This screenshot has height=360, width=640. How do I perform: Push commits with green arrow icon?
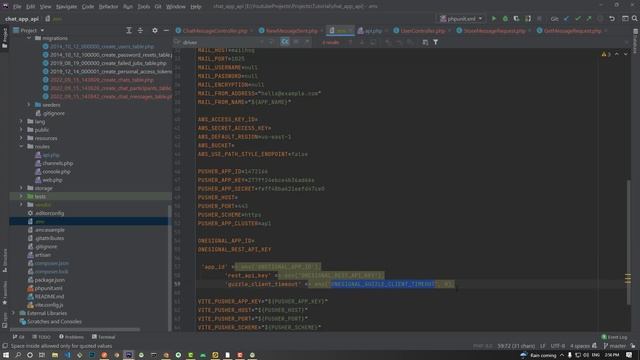(589, 18)
